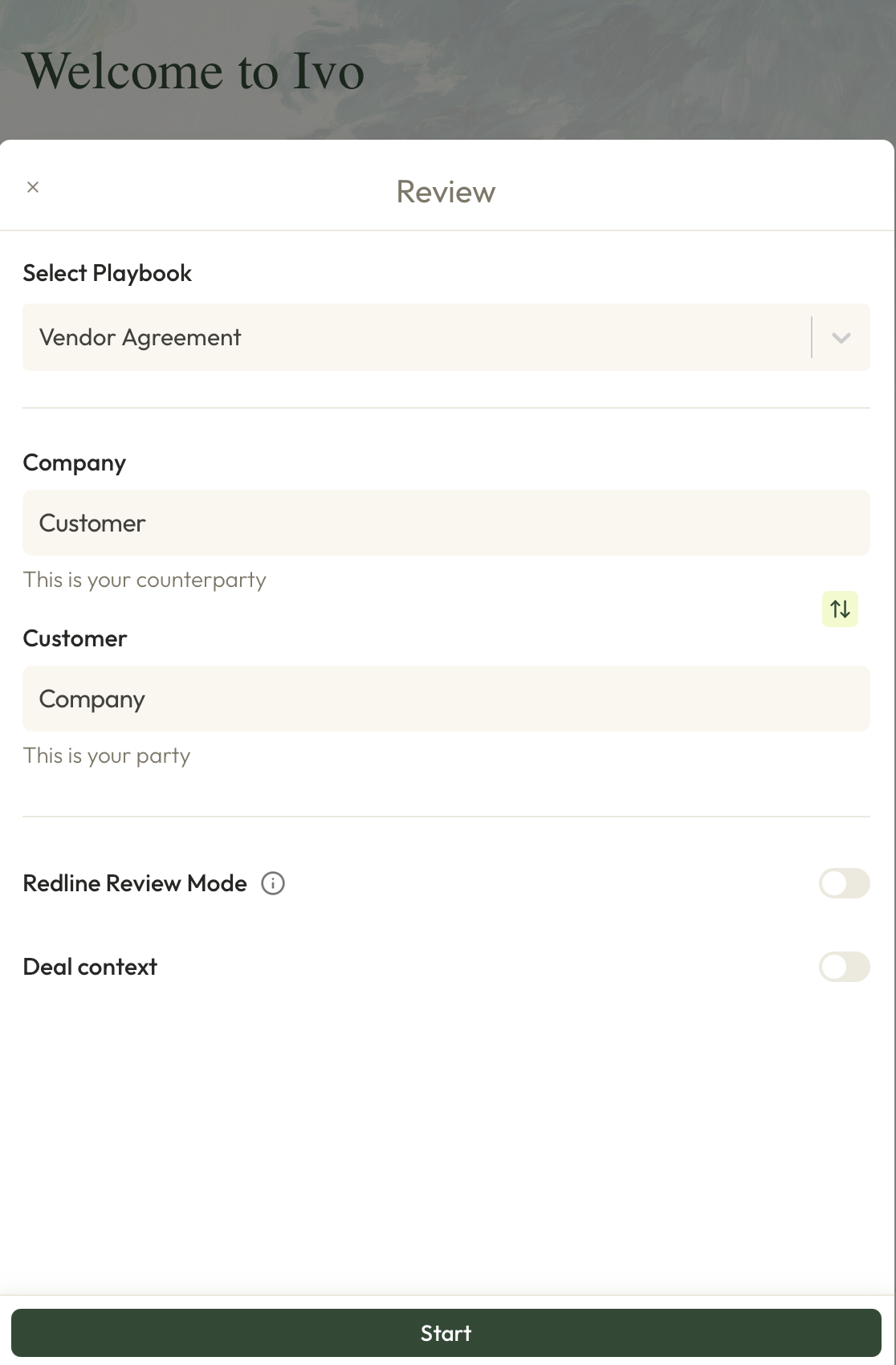Click the "Review" panel title

click(446, 192)
